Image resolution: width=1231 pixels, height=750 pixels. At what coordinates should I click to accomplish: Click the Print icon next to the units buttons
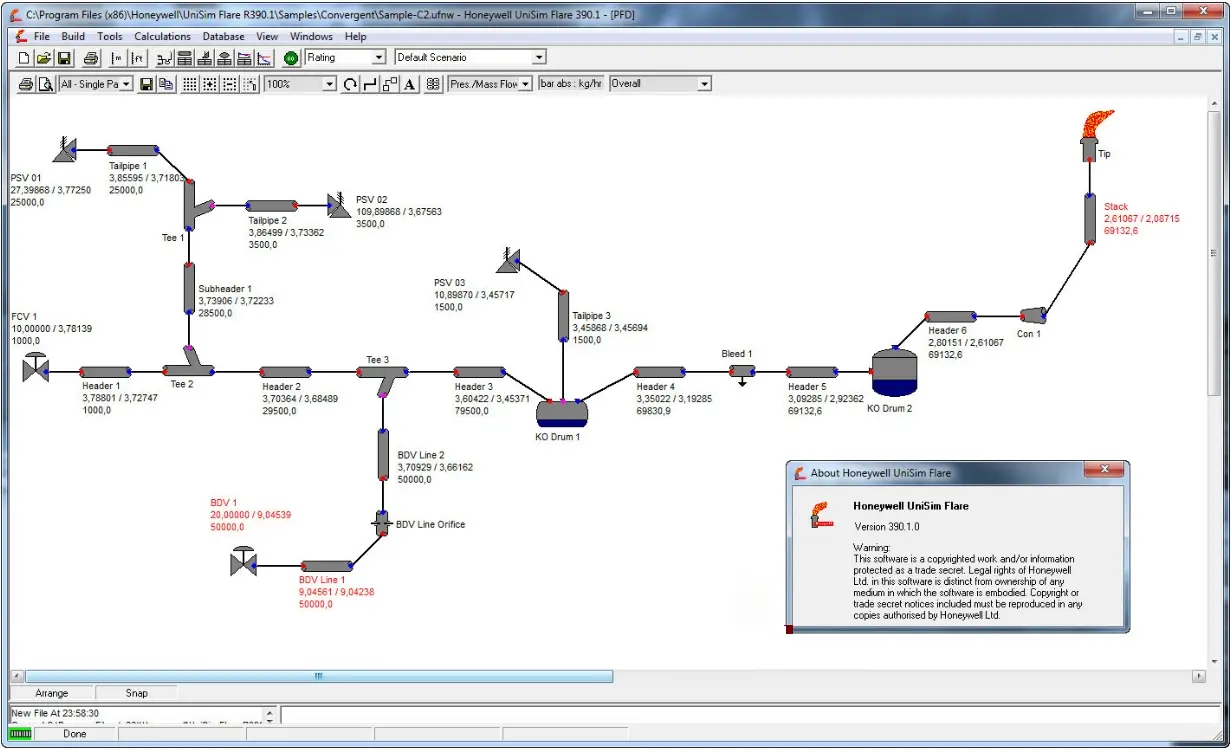coord(91,58)
